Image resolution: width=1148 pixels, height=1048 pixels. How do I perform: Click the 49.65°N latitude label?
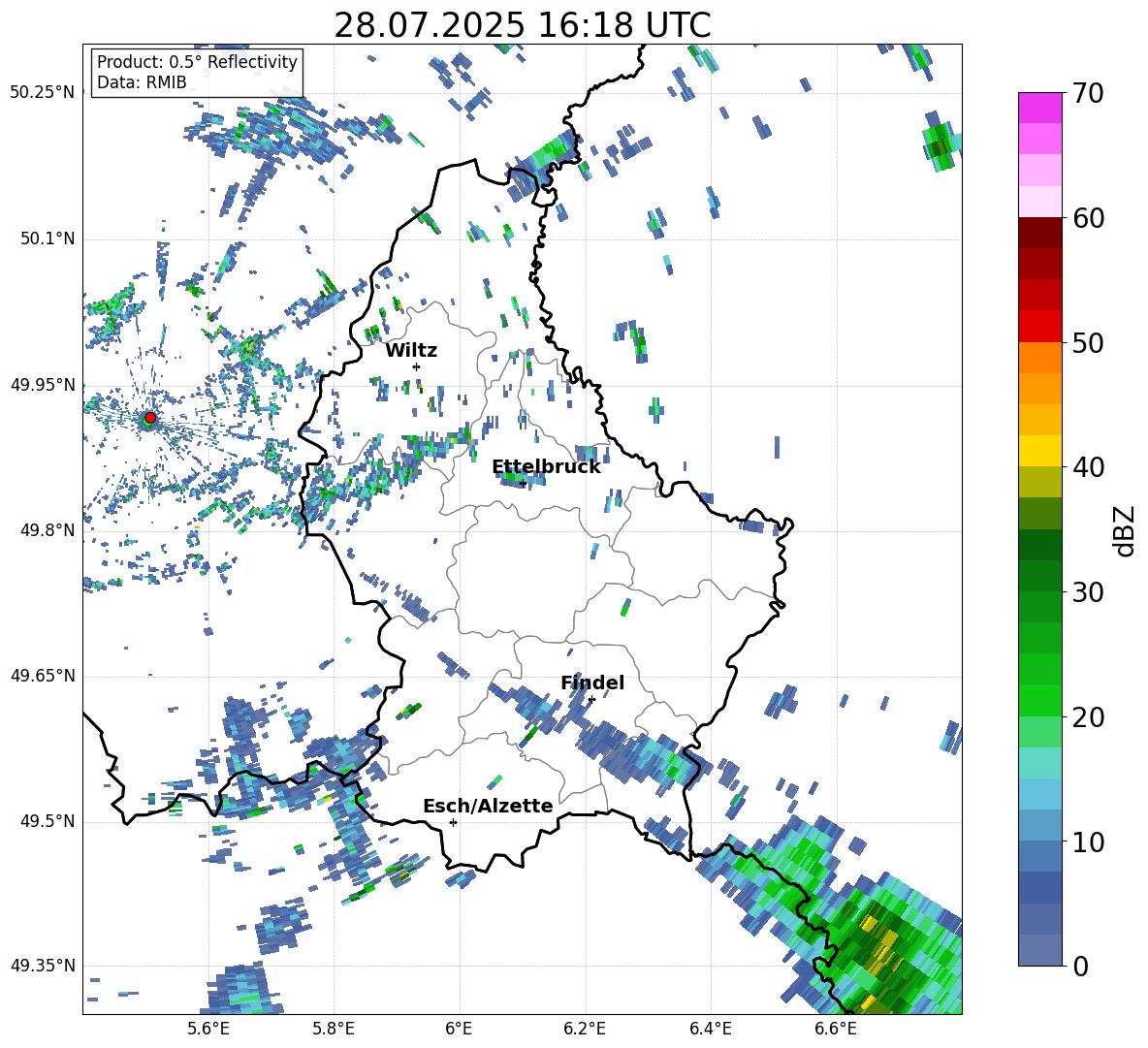(43, 676)
